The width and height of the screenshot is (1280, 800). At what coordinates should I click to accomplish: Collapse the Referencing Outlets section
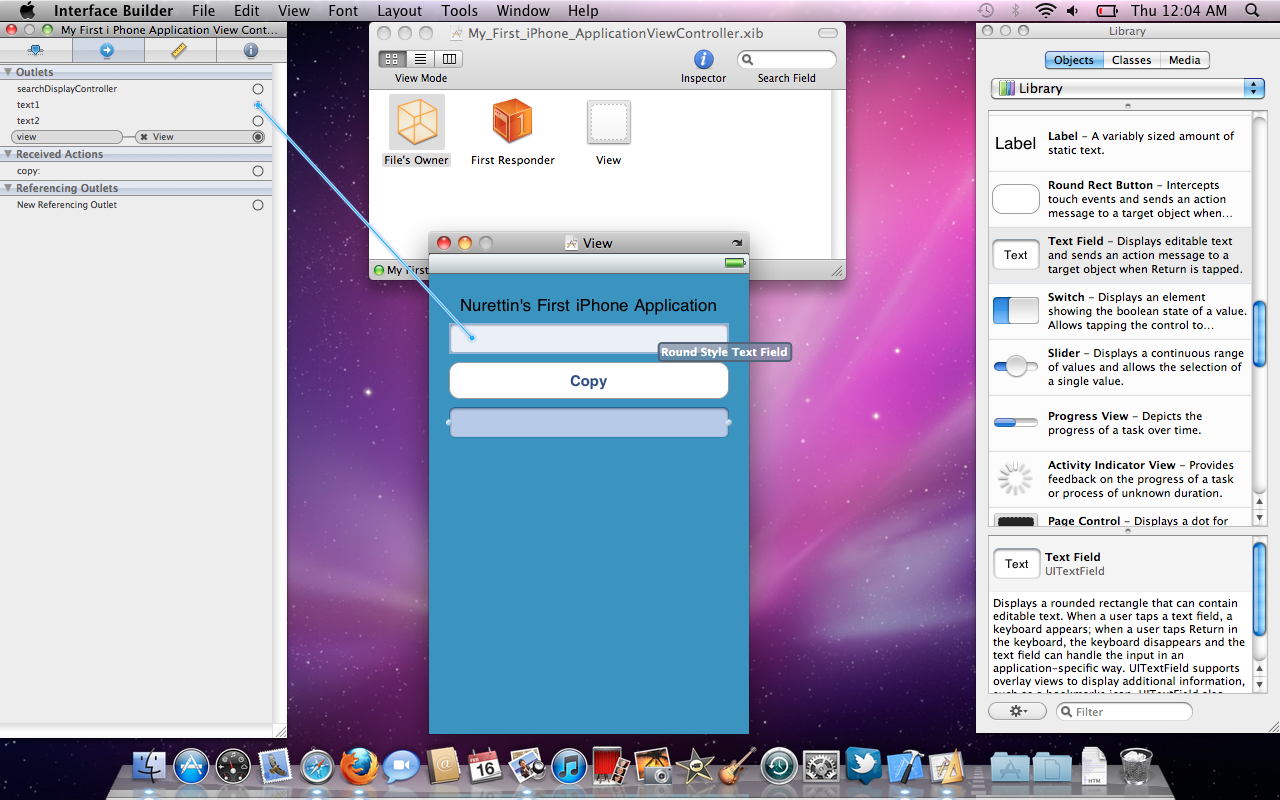click(8, 188)
